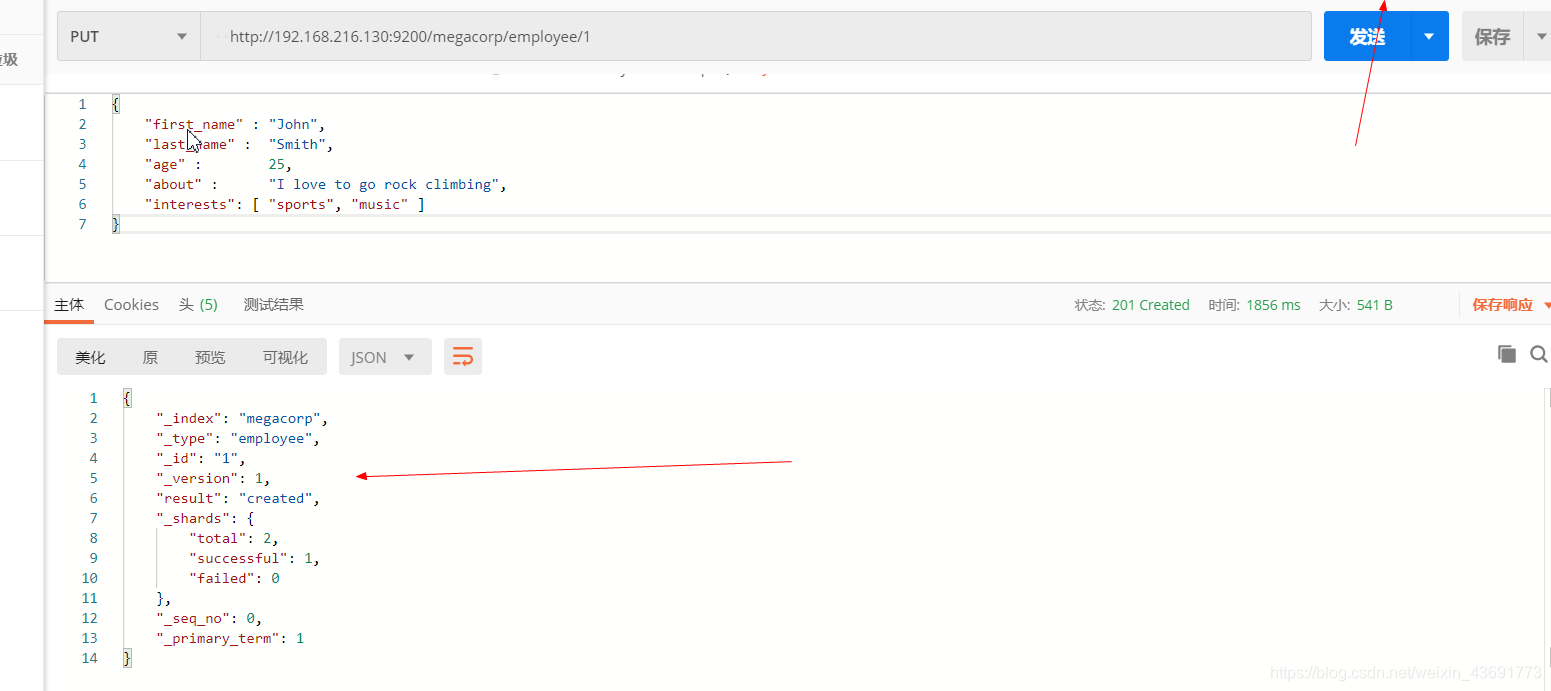This screenshot has width=1551, height=691.
Task: Click the "interests" key in the request body
Action: tap(190, 204)
